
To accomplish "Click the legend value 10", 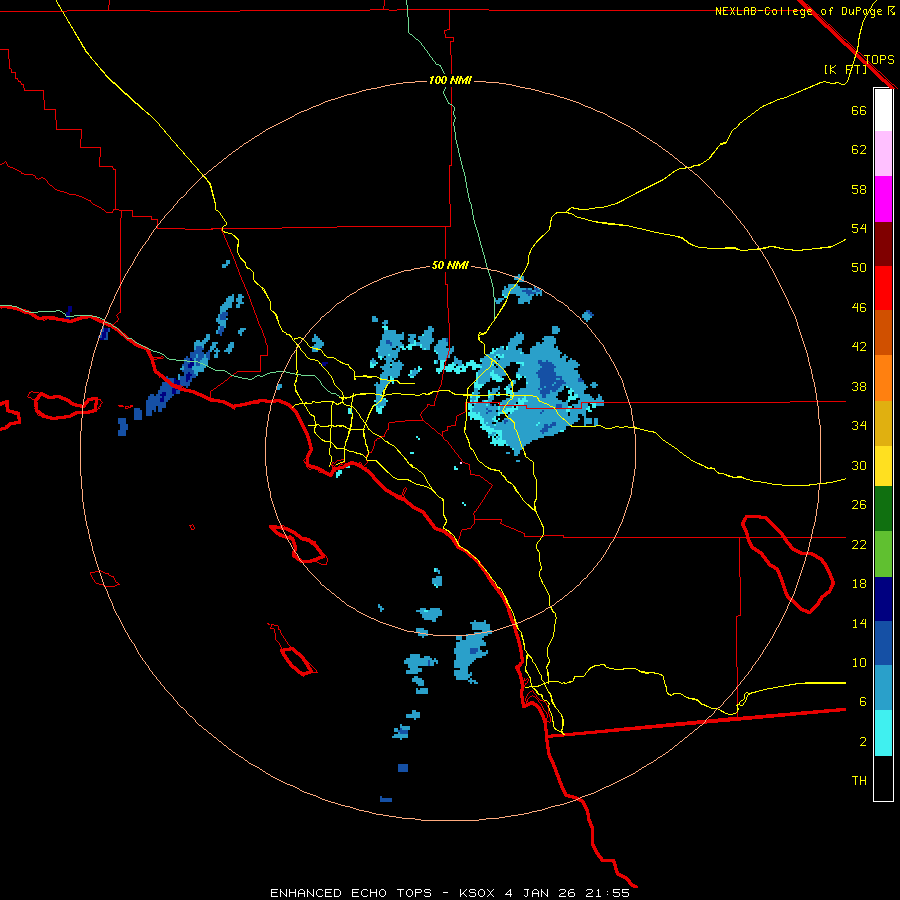I will pyautogui.click(x=859, y=662).
